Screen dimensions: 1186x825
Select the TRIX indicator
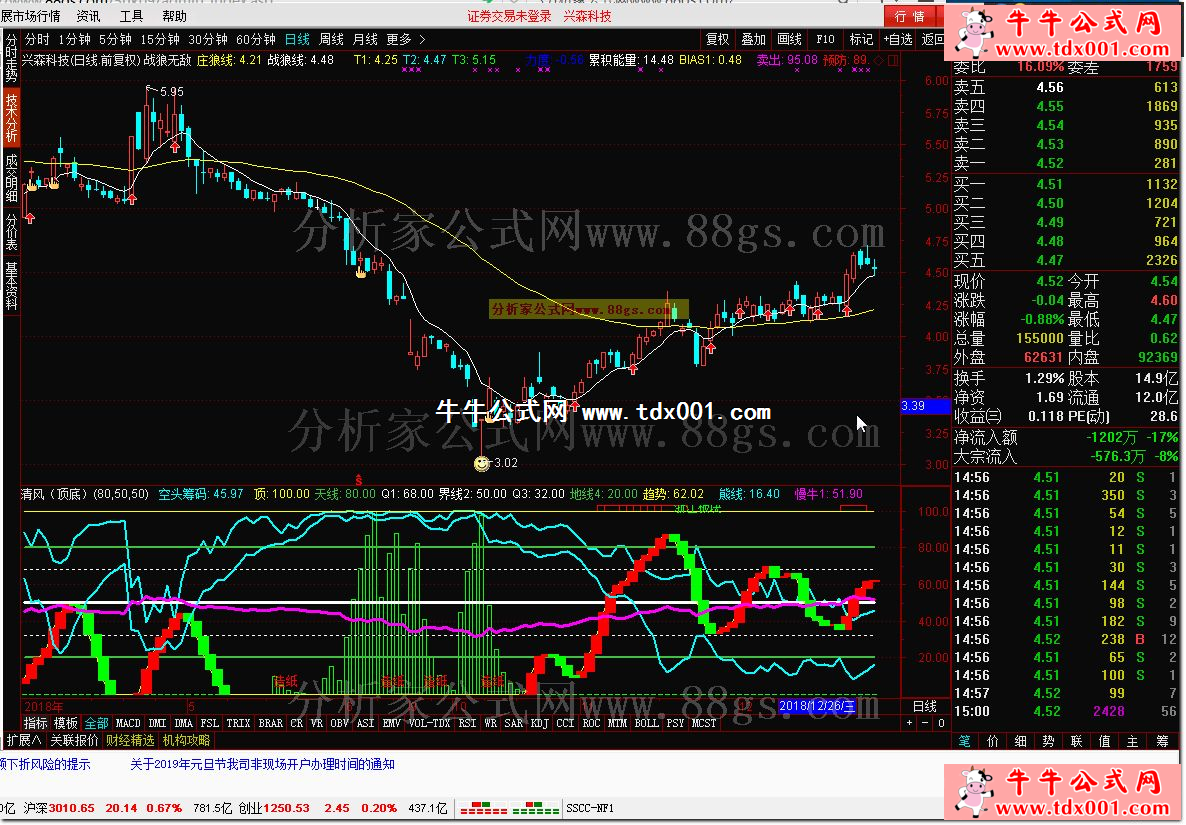pos(238,723)
